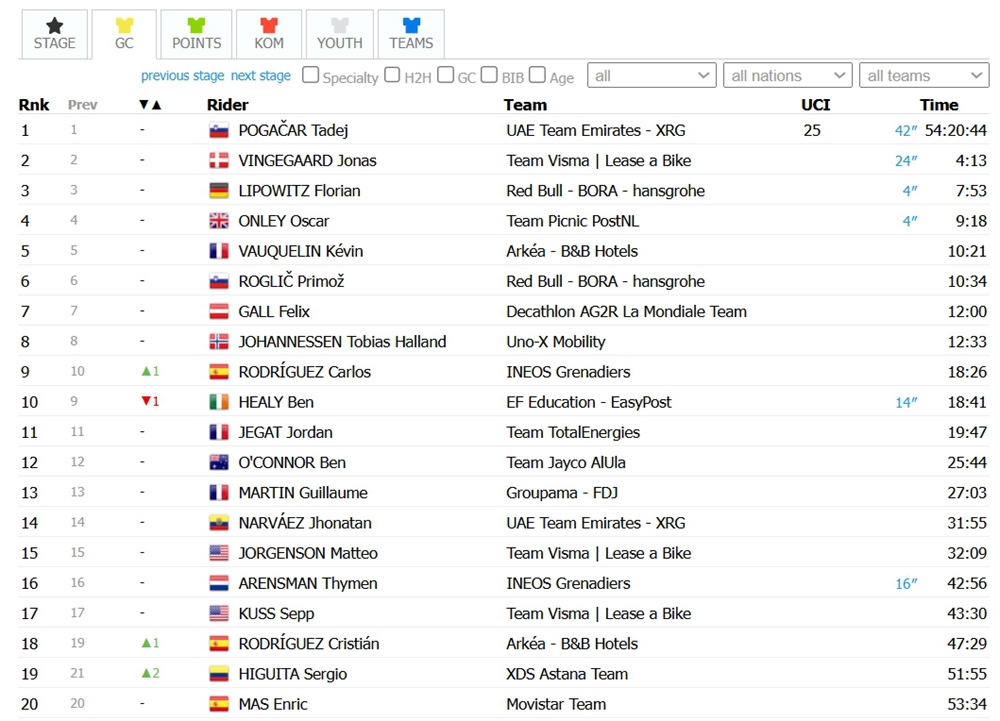Image resolution: width=1000 pixels, height=721 pixels.
Task: Click the Spanish flag beside RODRÍGUEZ Carlos
Action: (219, 372)
